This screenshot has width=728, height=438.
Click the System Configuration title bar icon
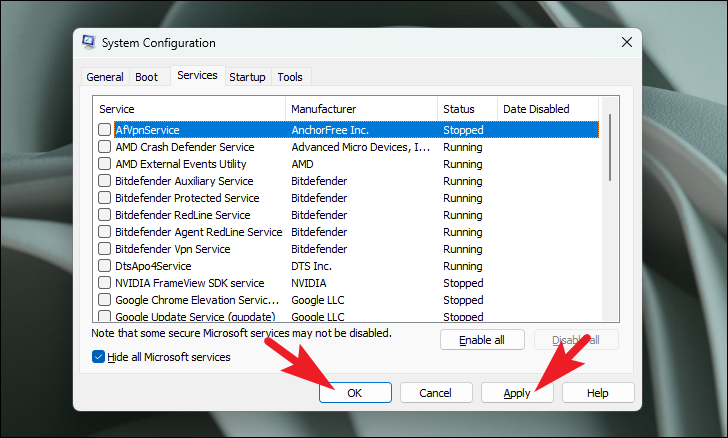pos(88,42)
